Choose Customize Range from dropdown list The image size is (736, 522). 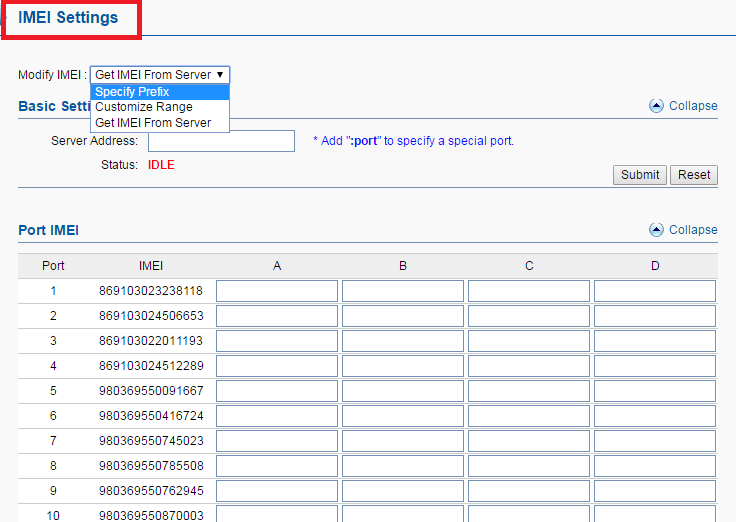pyautogui.click(x=160, y=107)
